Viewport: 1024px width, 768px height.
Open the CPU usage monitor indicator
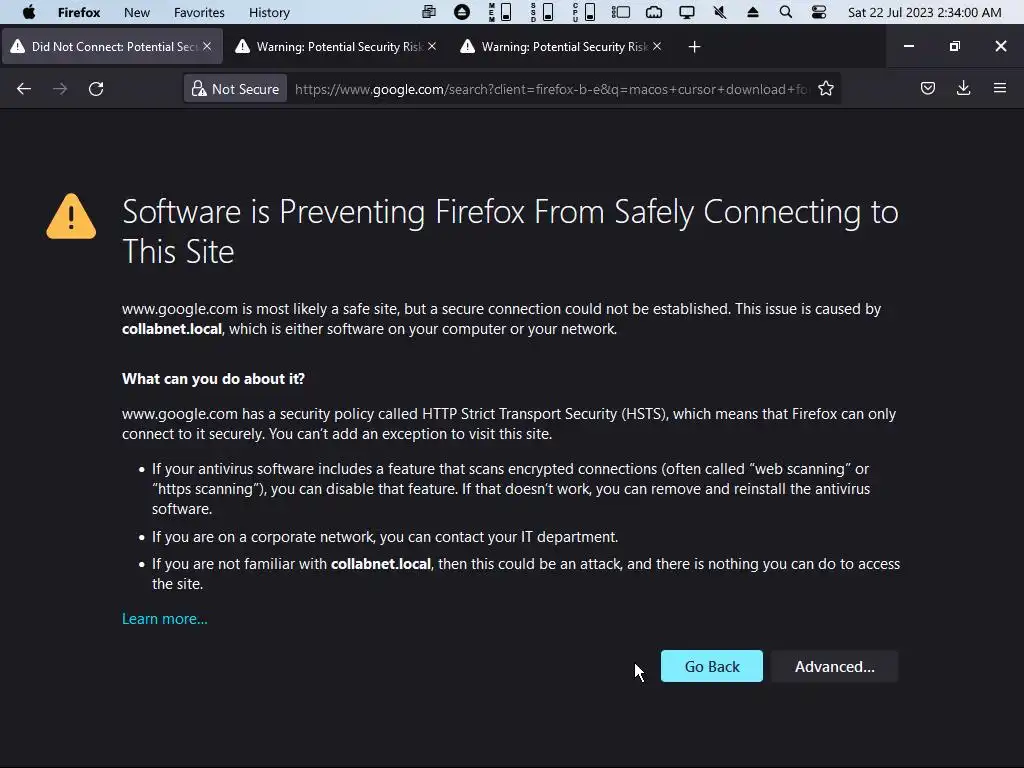583,12
